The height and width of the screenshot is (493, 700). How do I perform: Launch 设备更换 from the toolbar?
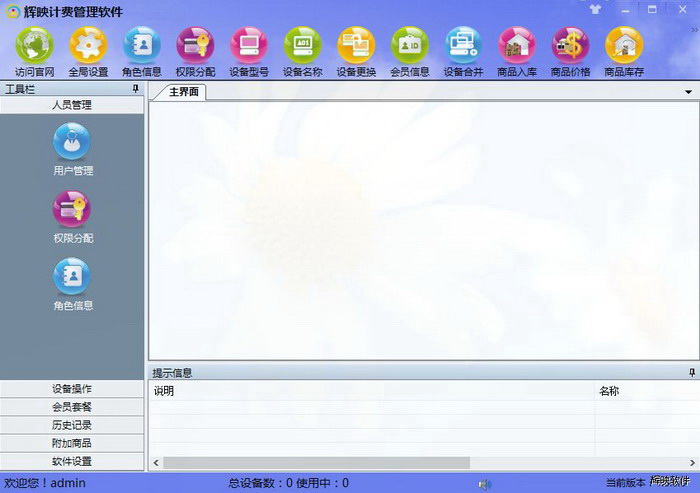click(356, 46)
